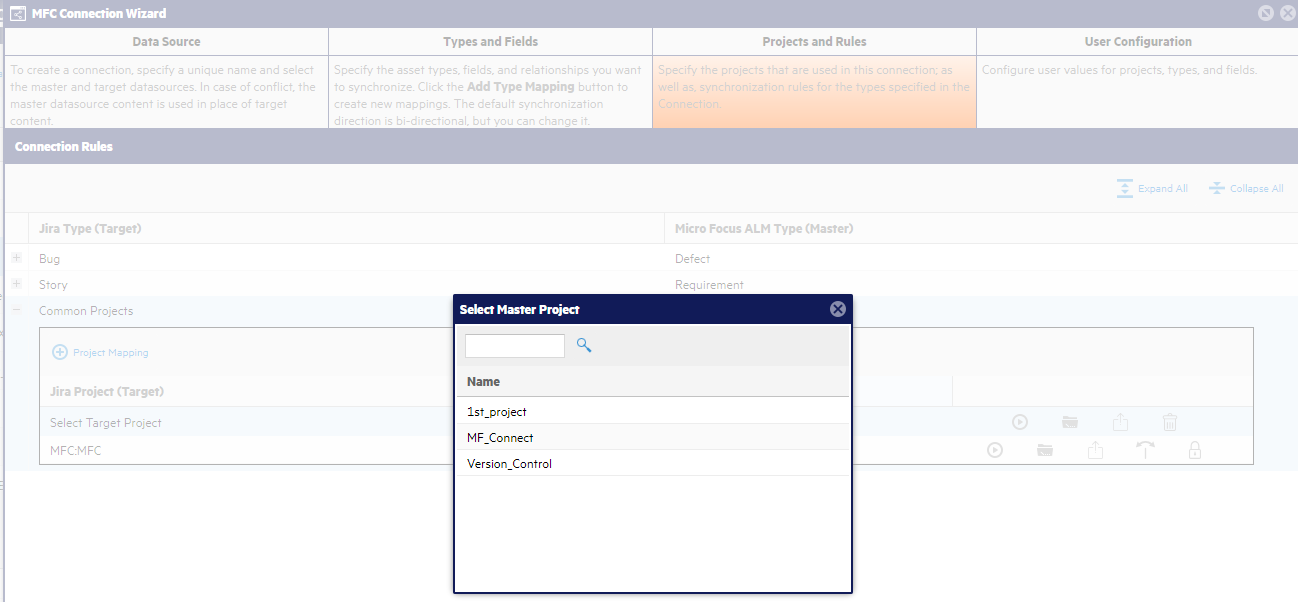
Task: Collapse the Common Projects section
Action: point(15,311)
